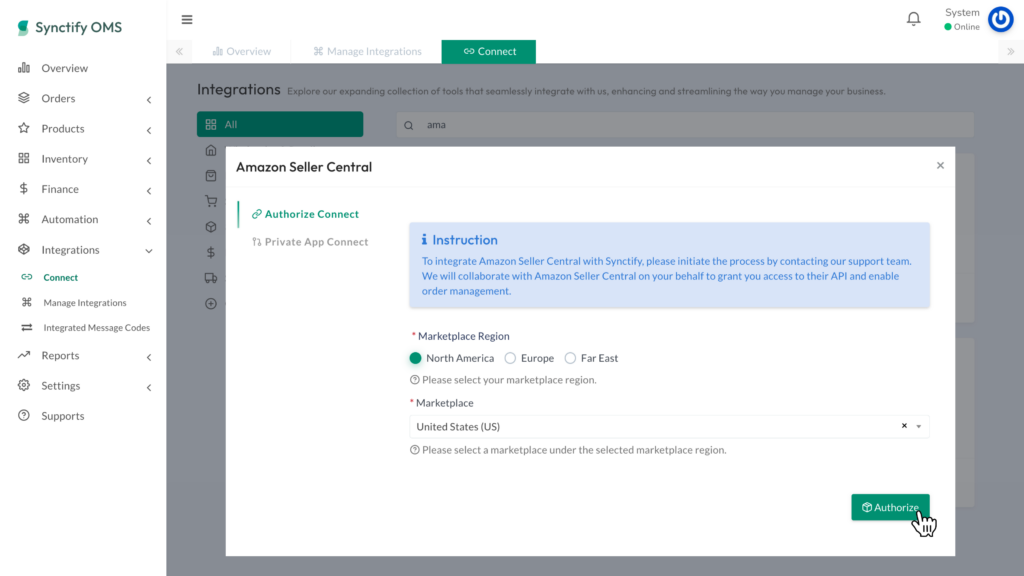Select the home category filter icon
The image size is (1024, 576).
pos(211,150)
